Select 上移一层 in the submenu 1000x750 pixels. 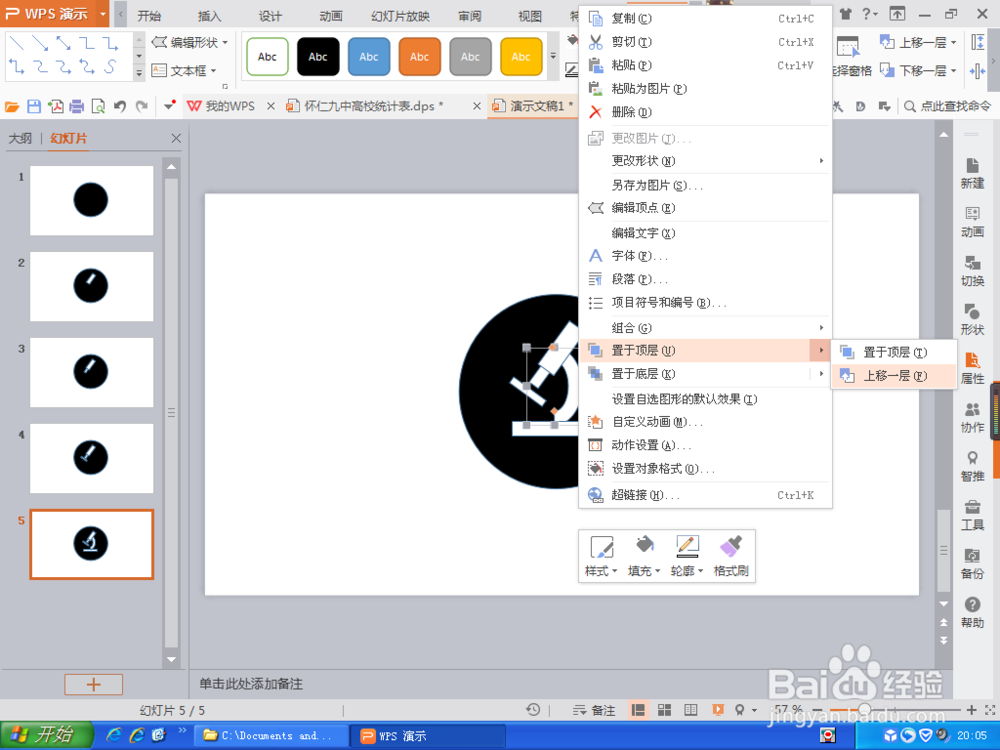point(894,376)
